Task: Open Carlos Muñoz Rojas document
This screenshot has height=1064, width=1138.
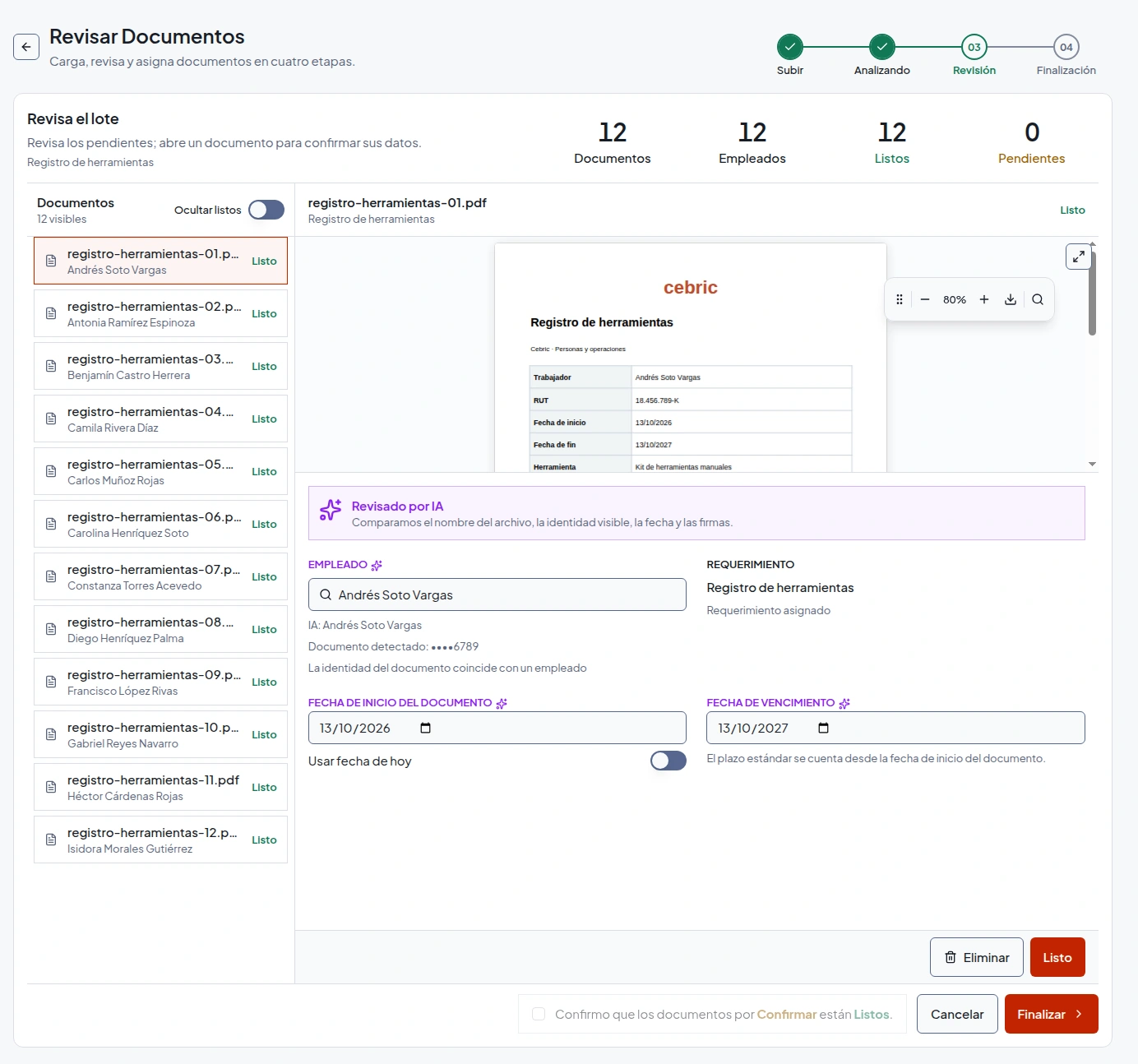Action: coord(160,471)
